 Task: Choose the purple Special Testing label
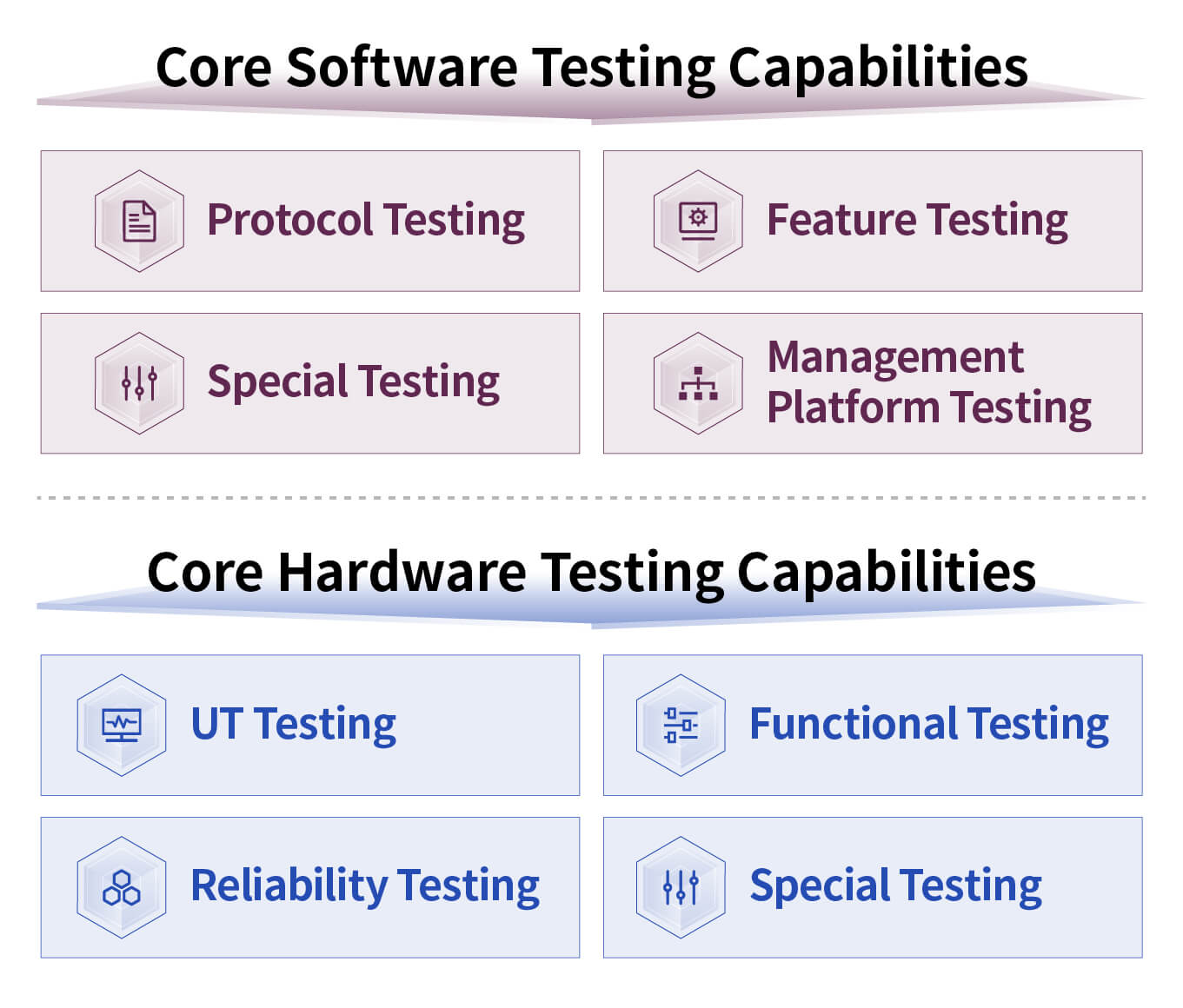point(354,382)
